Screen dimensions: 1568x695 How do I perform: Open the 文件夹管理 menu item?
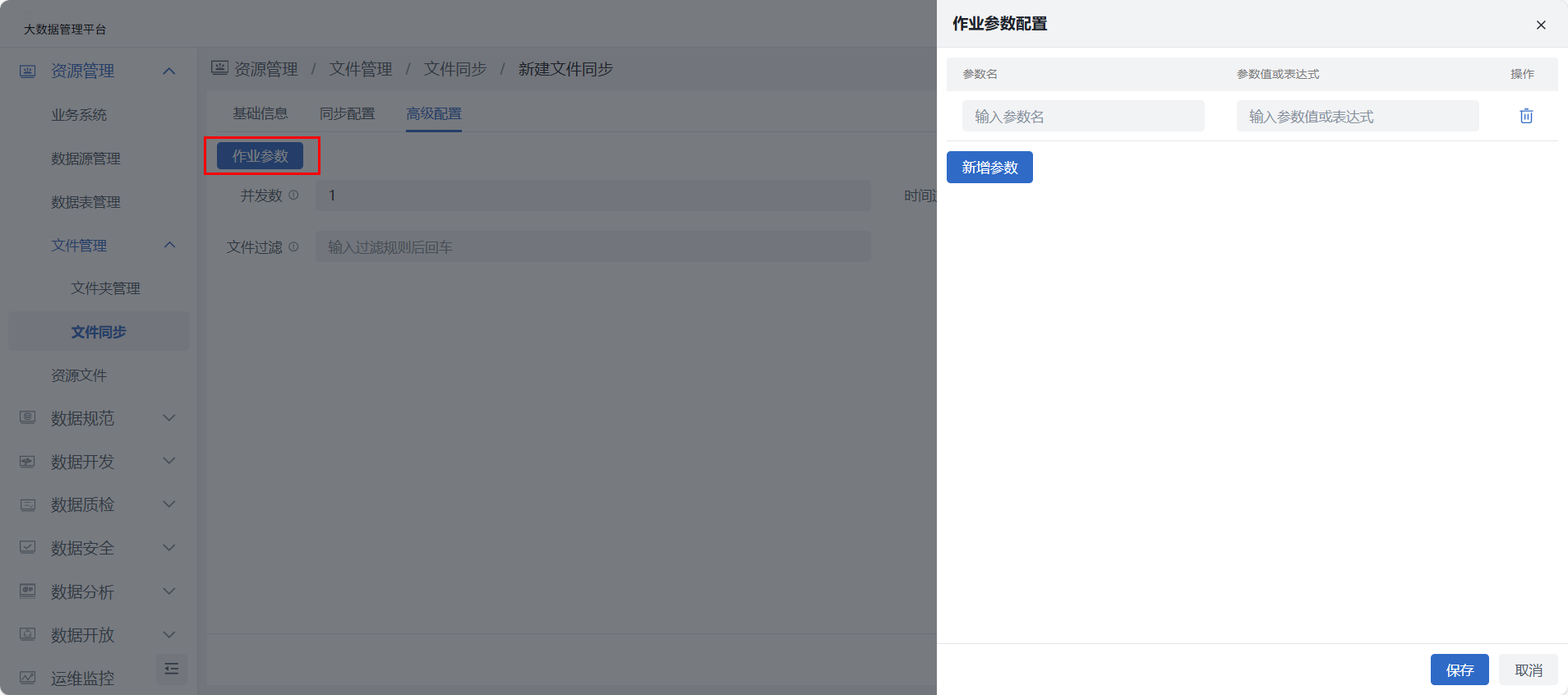105,288
